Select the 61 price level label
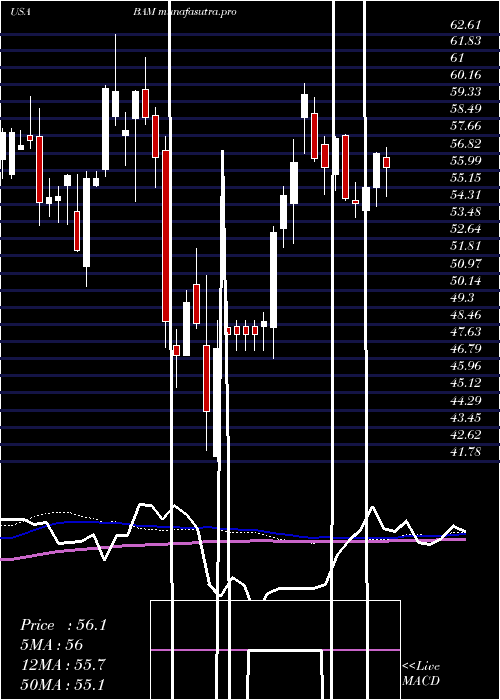Image resolution: width=500 pixels, height=700 pixels. (x=458, y=58)
